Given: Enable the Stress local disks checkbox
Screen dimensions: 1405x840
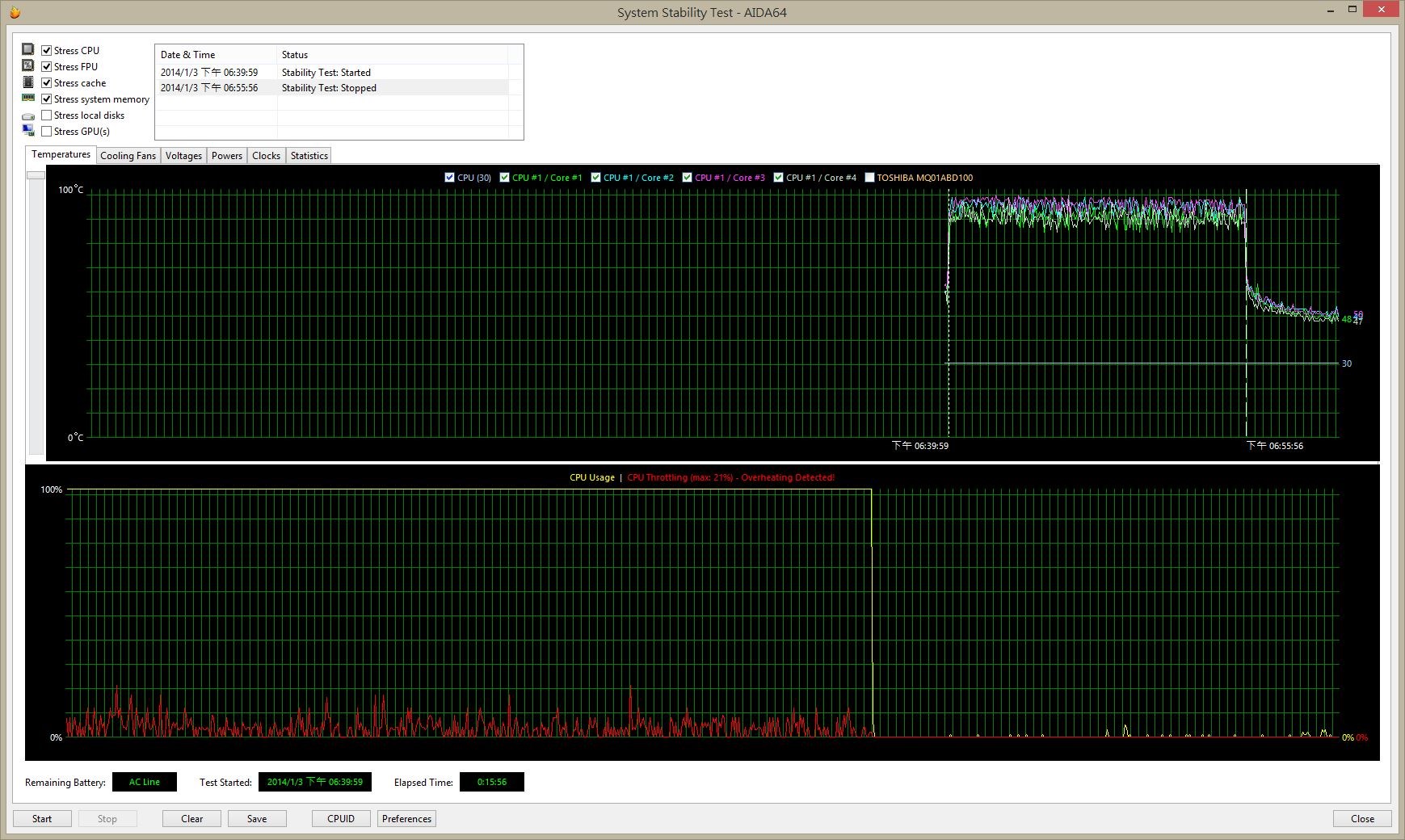Looking at the screenshot, I should pyautogui.click(x=47, y=115).
